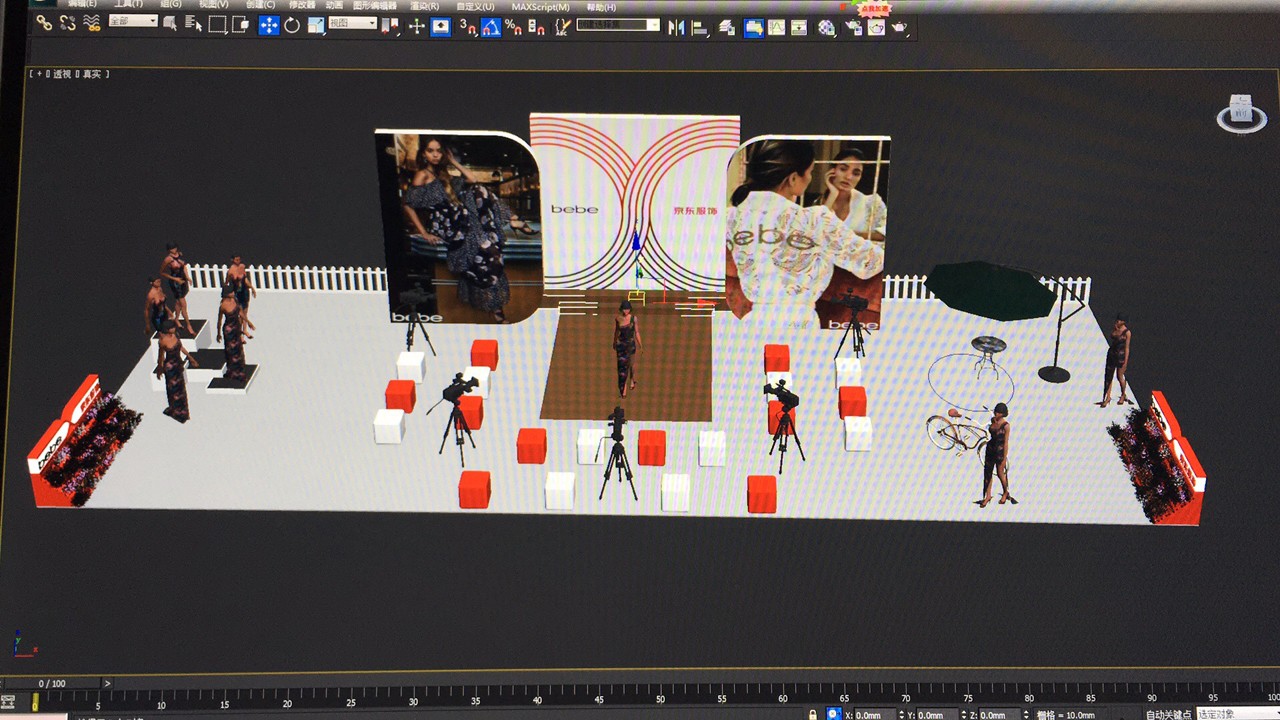Pick the Rectangular Selection Region tool
This screenshot has height=720, width=1280.
(217, 24)
